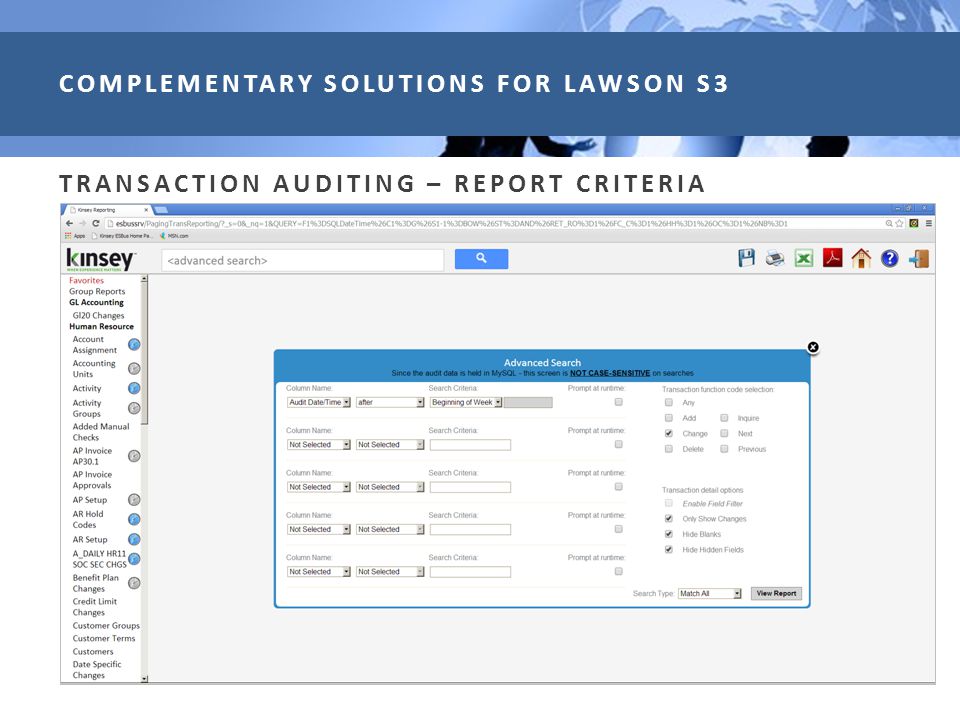Open Group Reports in sidebar
This screenshot has height=720, width=960.
click(97, 291)
